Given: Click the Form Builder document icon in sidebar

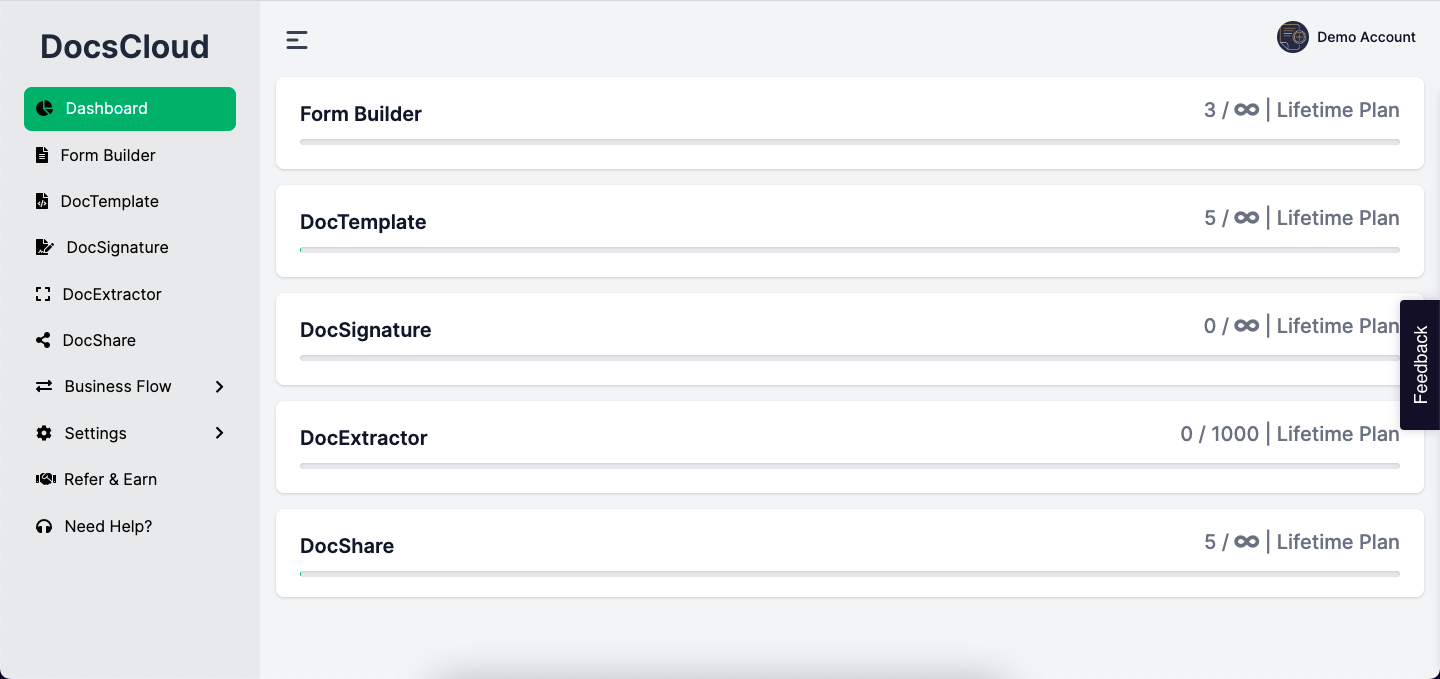Looking at the screenshot, I should pyautogui.click(x=41, y=155).
